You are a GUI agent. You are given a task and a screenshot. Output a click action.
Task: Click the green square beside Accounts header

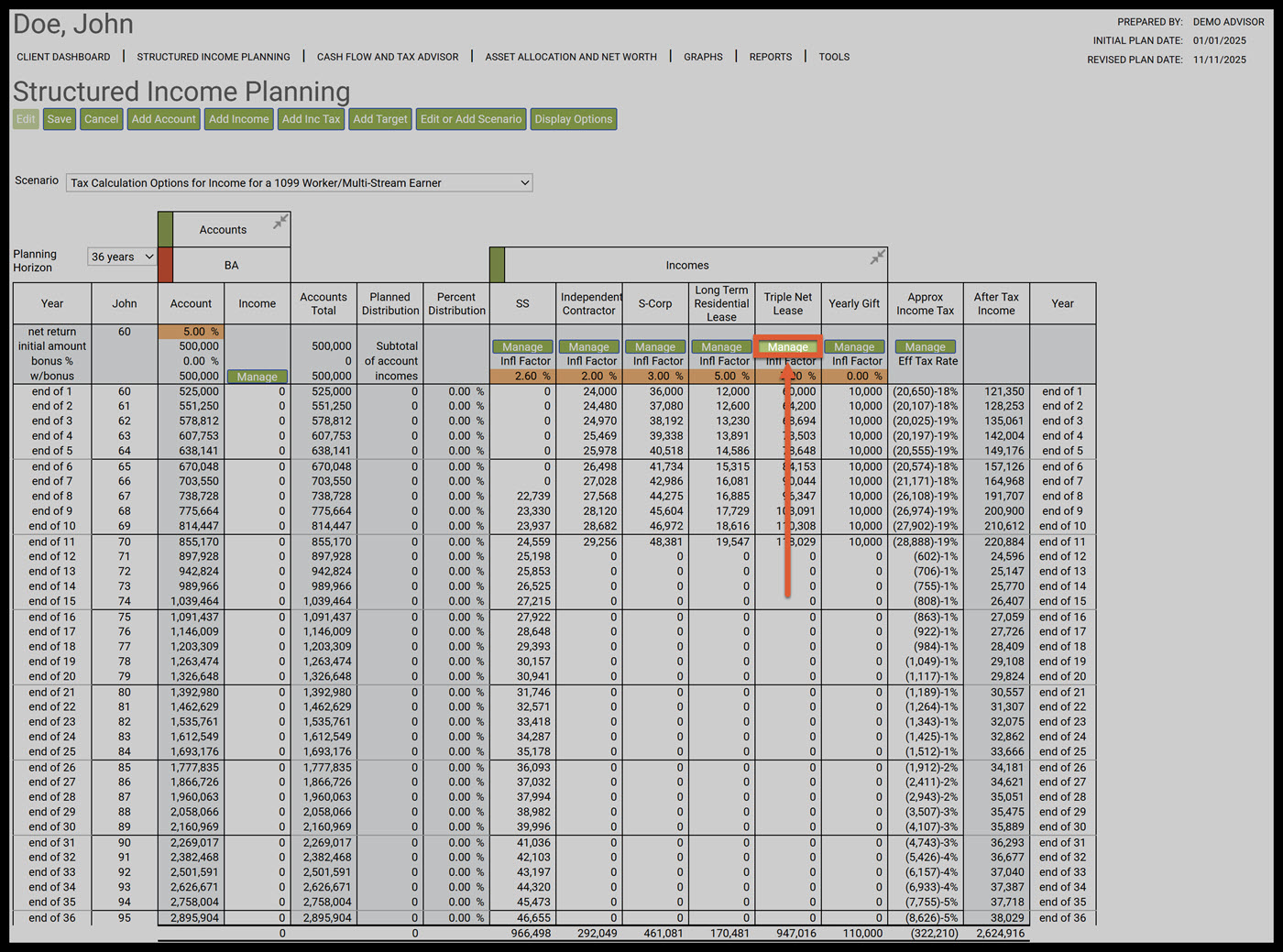(165, 229)
